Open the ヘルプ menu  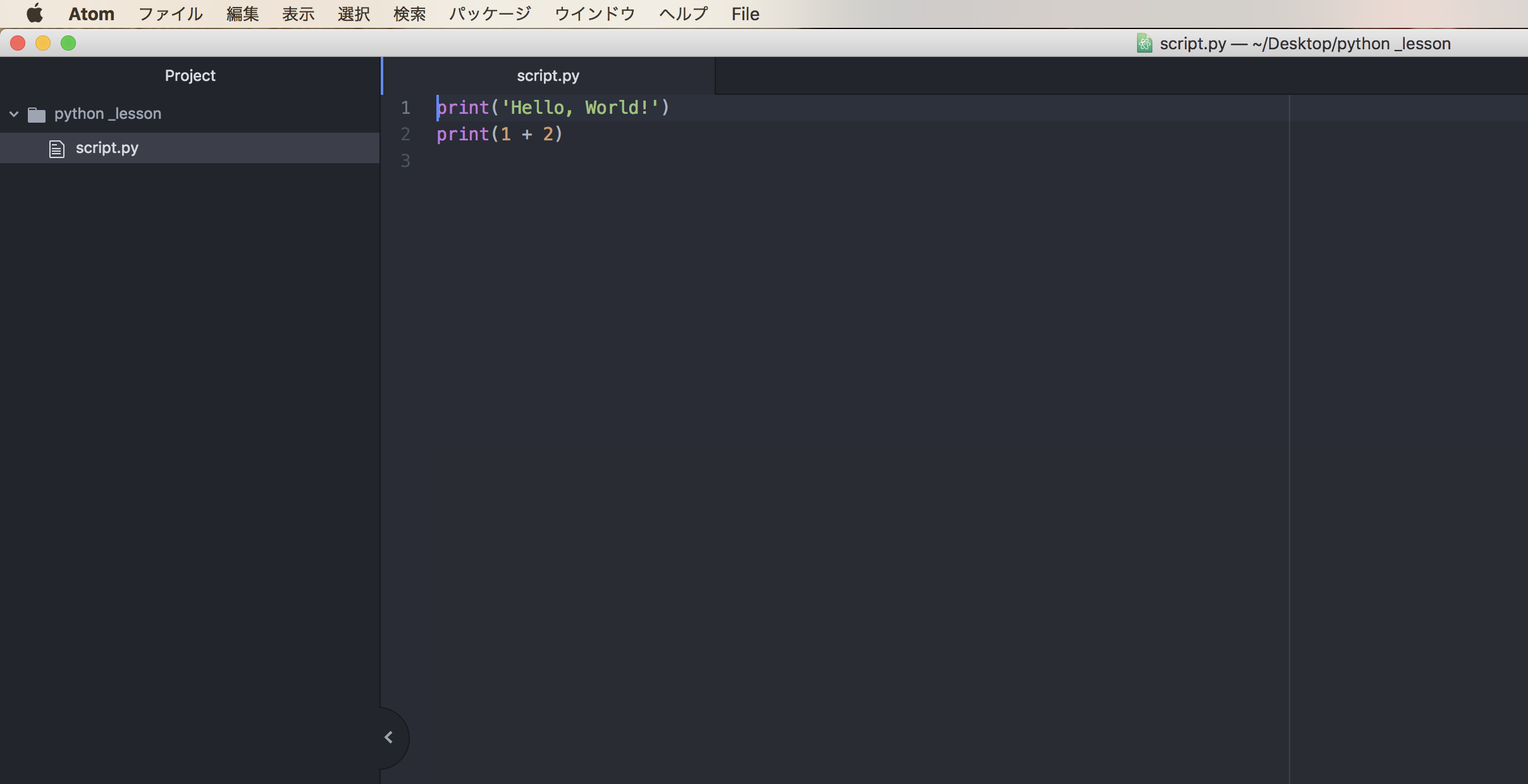[x=683, y=14]
